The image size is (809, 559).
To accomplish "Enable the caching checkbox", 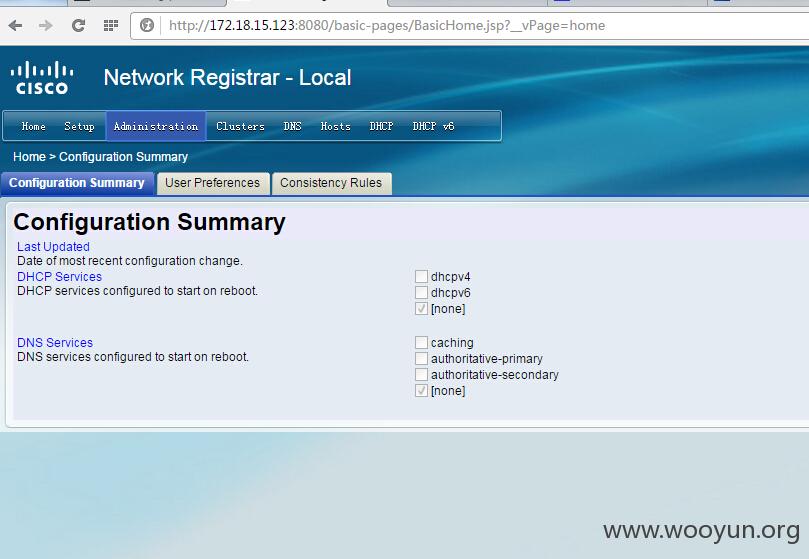I will click(x=421, y=343).
